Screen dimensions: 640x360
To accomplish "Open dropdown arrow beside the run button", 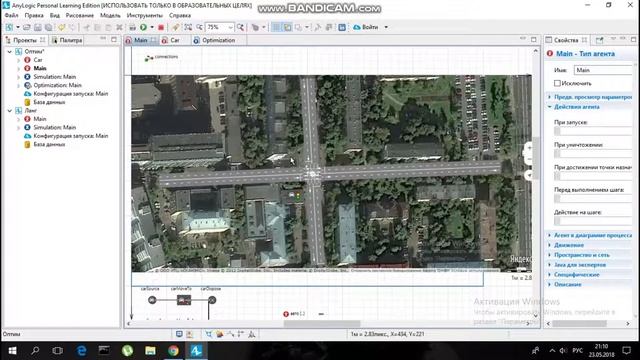I will click(152, 27).
